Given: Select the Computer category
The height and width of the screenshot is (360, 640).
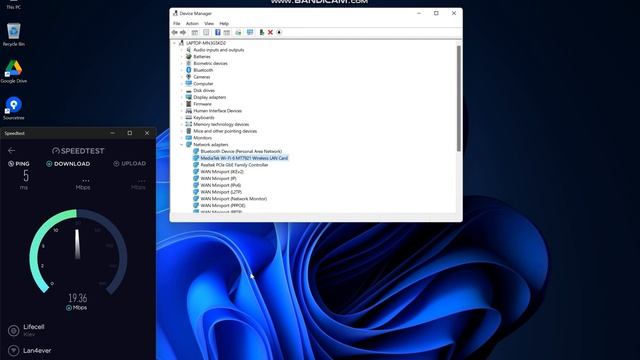Looking at the screenshot, I should tap(203, 84).
